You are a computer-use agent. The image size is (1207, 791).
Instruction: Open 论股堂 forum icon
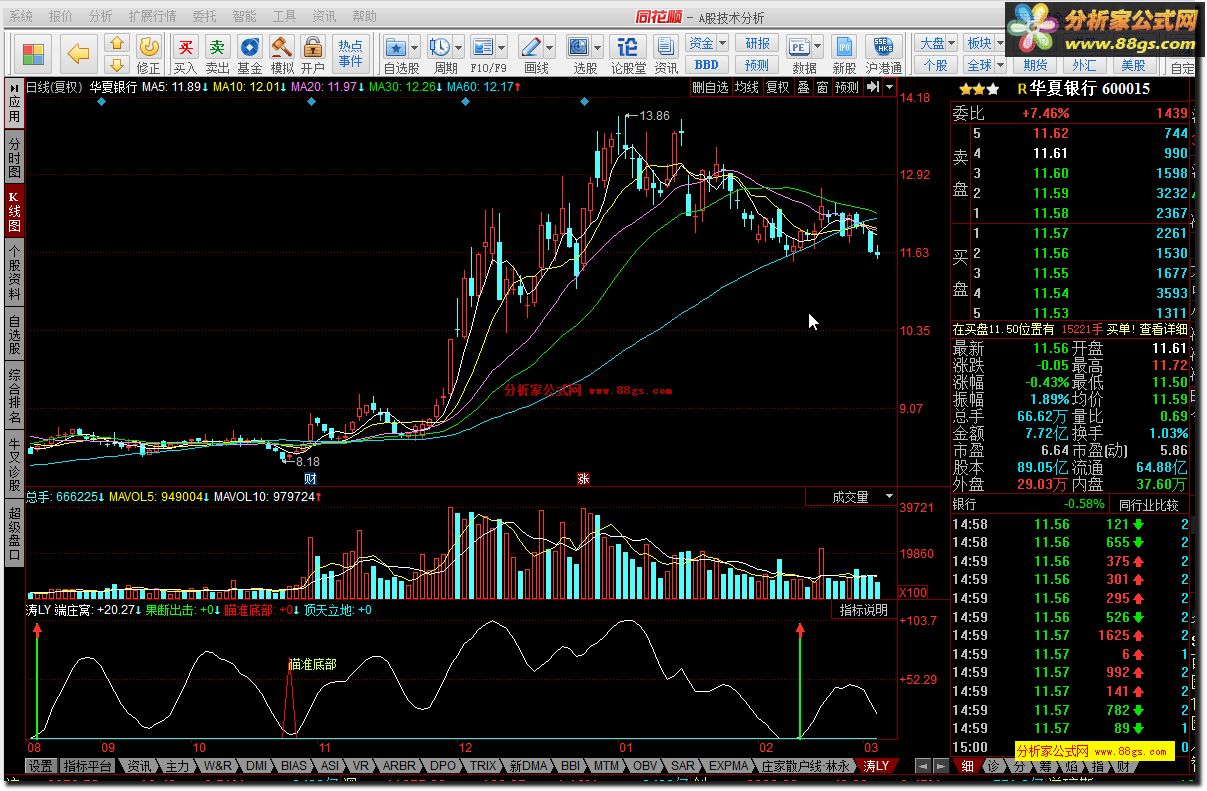click(x=628, y=46)
